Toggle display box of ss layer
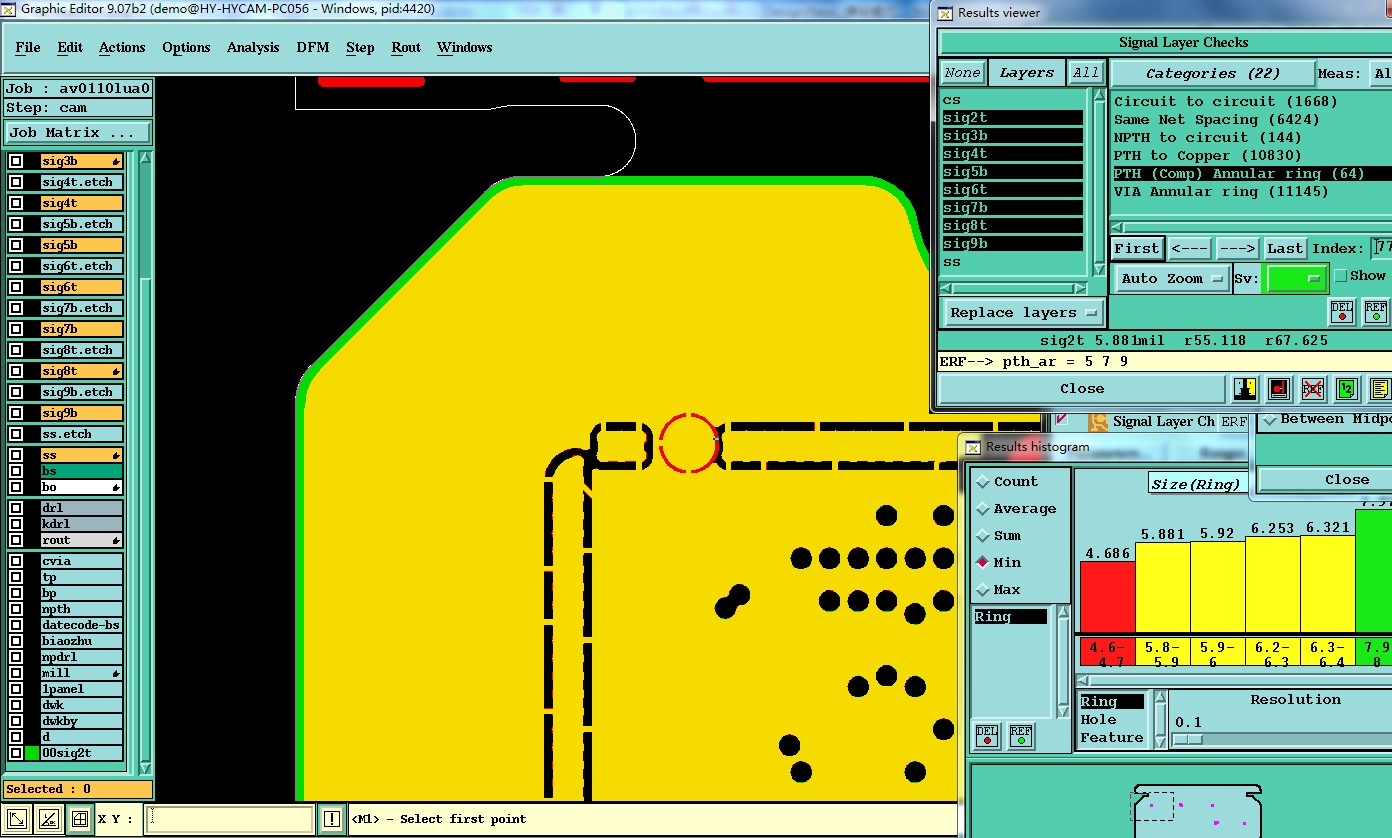This screenshot has width=1392, height=838. pos(16,455)
